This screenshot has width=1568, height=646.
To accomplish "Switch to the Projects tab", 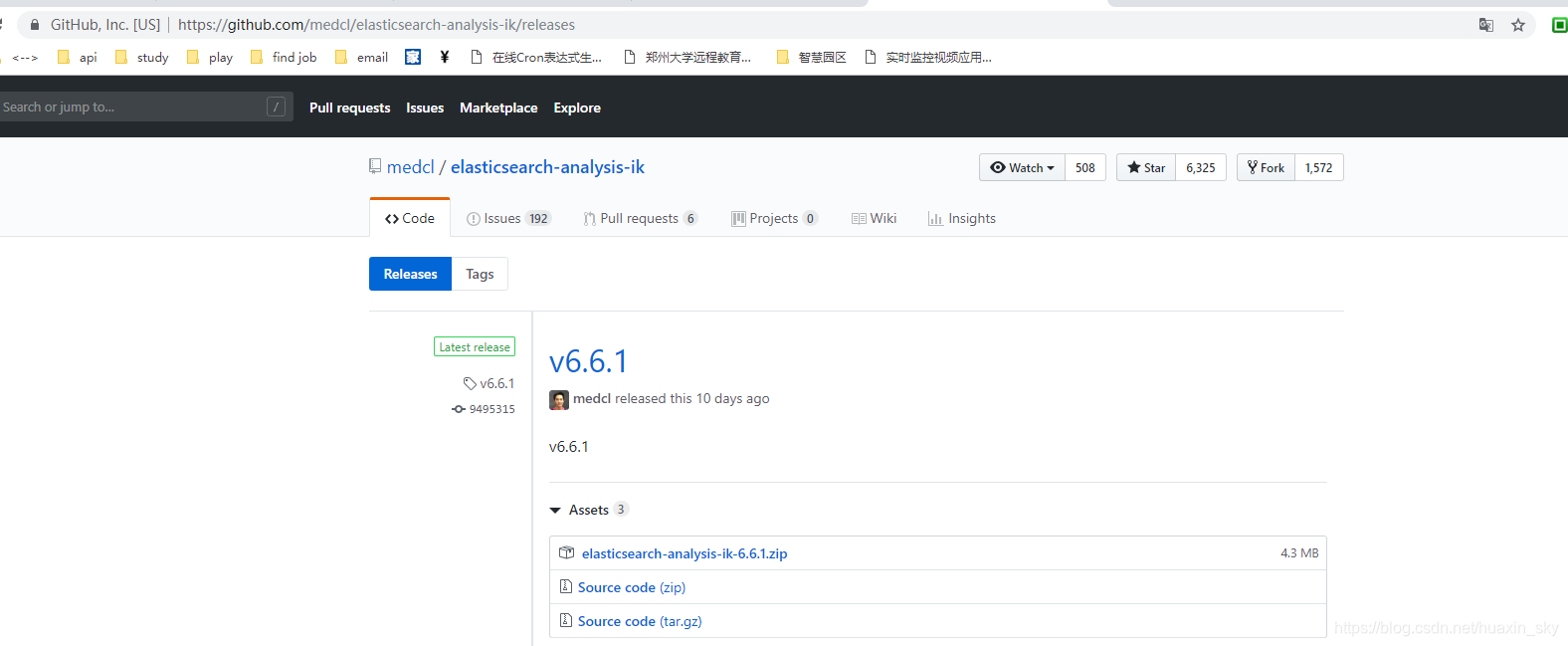I will click(775, 218).
